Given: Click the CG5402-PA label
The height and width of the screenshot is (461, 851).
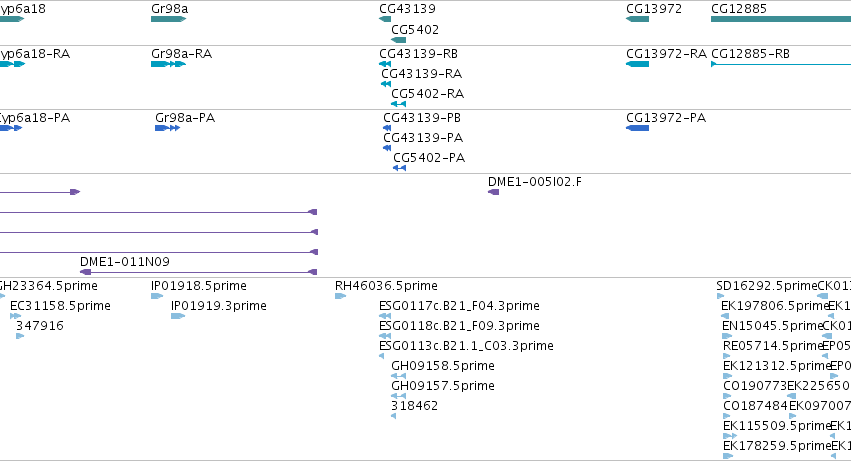Looking at the screenshot, I should coord(429,158).
